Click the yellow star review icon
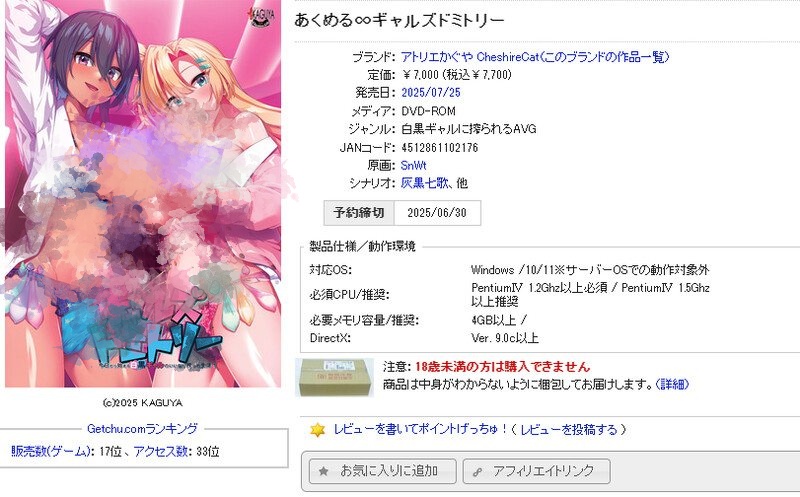The image size is (800, 497). pyautogui.click(x=317, y=430)
